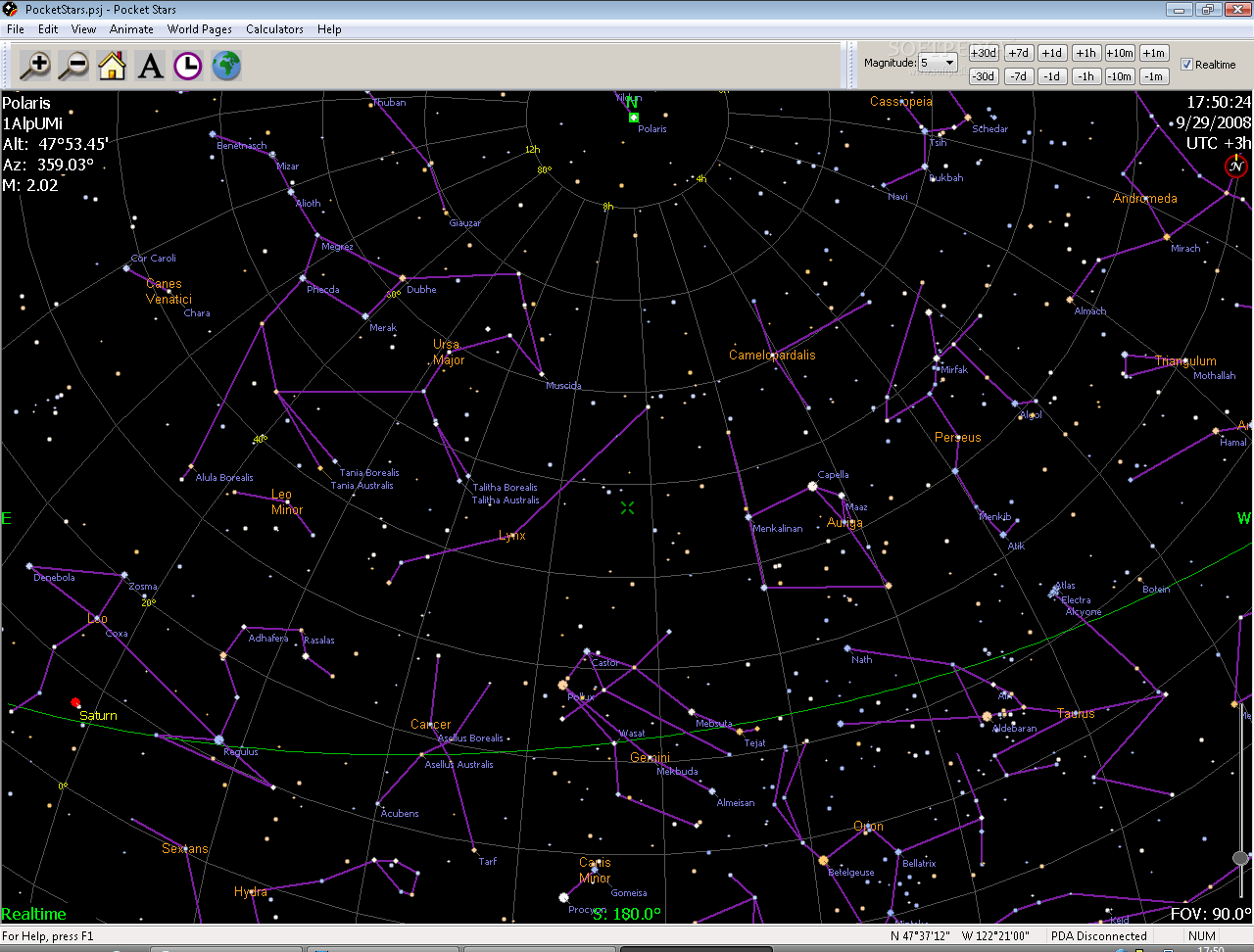Open the Calculators menu
Viewport: 1254px width, 952px height.
tap(274, 29)
